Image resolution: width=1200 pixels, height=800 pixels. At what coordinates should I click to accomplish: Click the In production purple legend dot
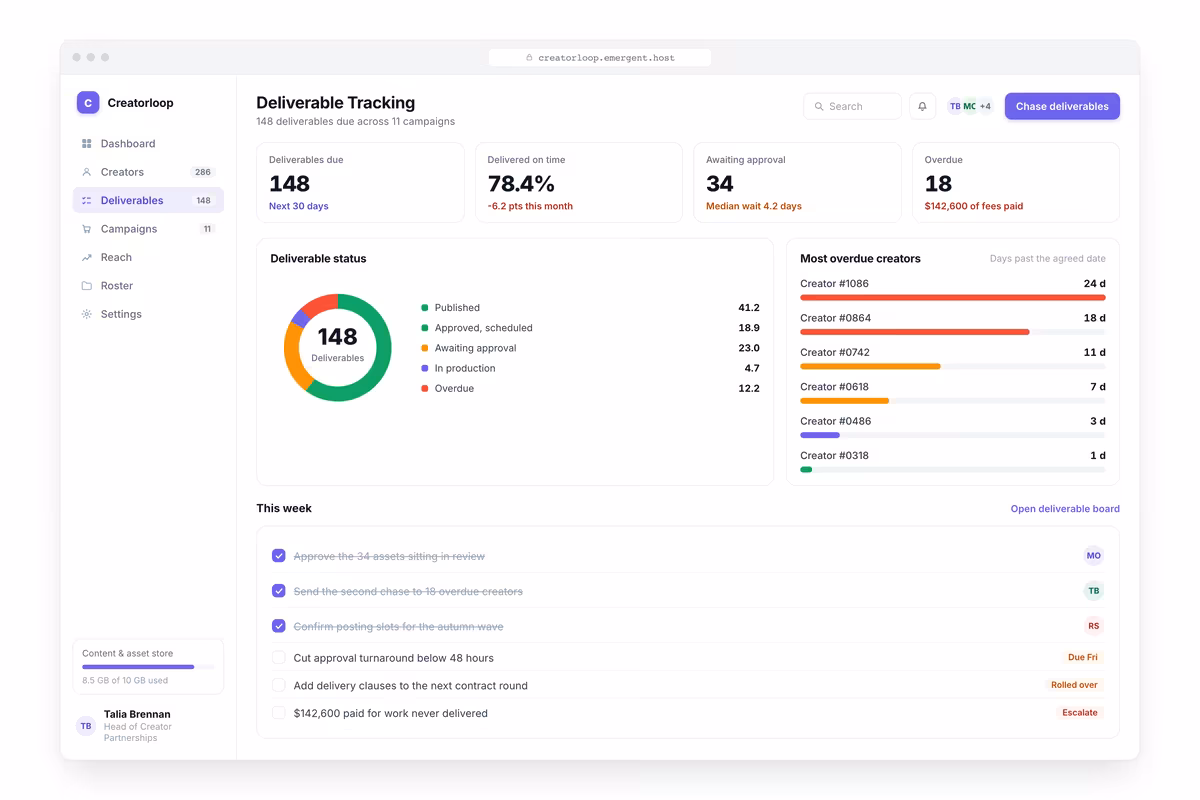[x=425, y=368]
